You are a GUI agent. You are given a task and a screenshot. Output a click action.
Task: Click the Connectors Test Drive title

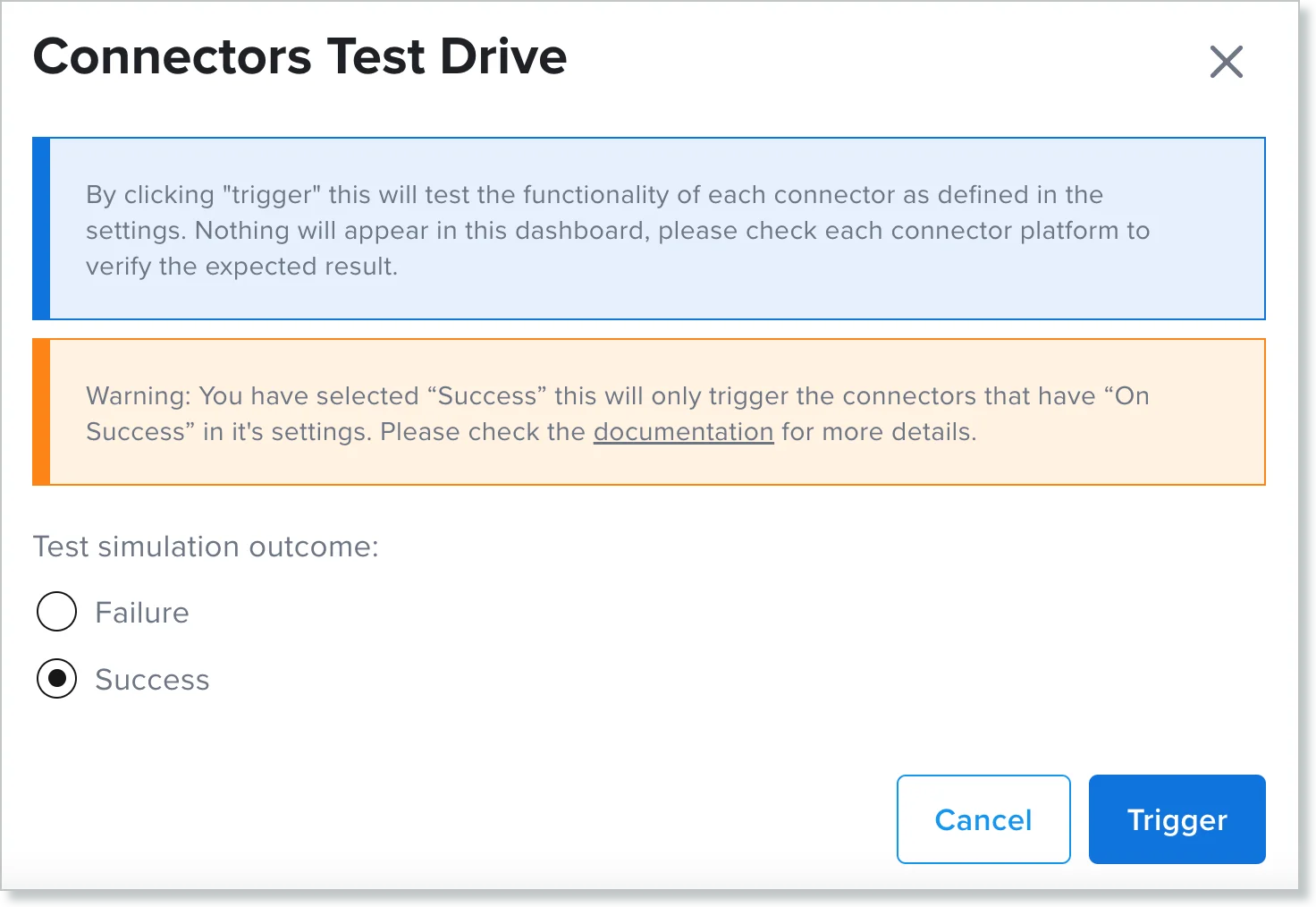(x=299, y=55)
